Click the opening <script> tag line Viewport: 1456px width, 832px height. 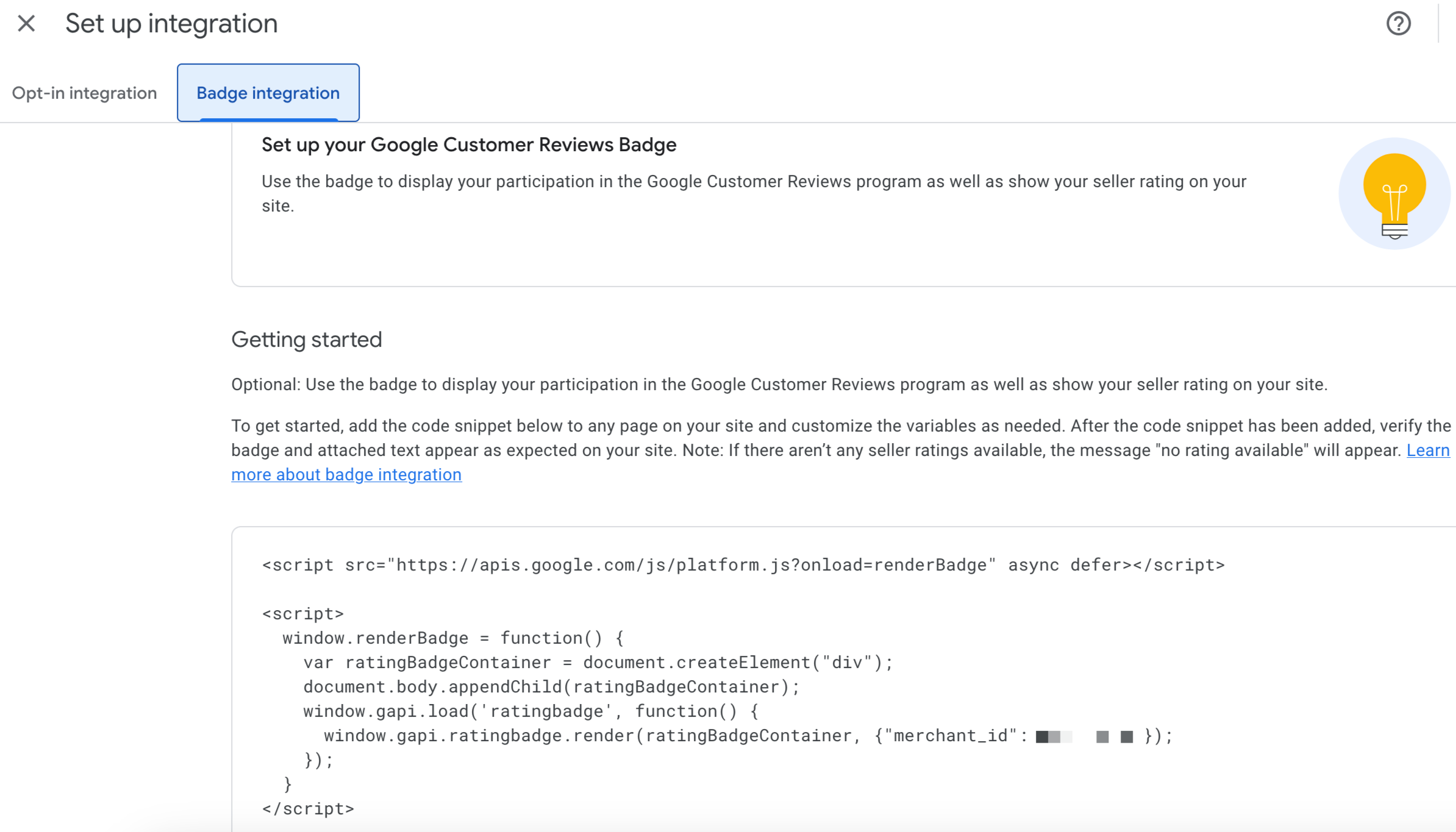(x=303, y=614)
